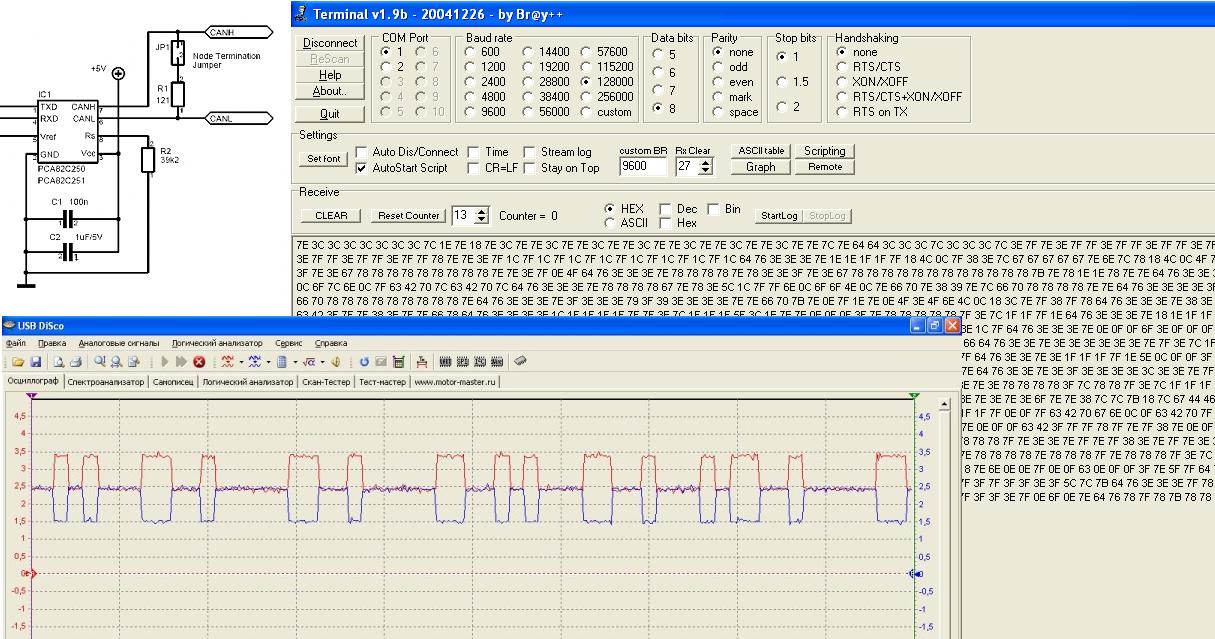Click the Reset Counter button
Viewport: 1215px width, 639px height.
click(x=408, y=215)
